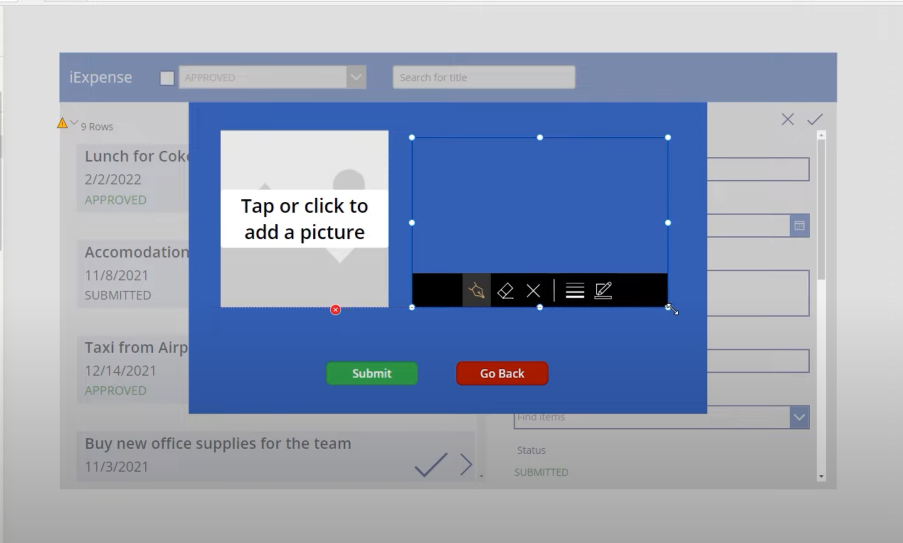Image resolution: width=903 pixels, height=543 pixels.
Task: Click the cancel X icon above the form
Action: tap(787, 119)
